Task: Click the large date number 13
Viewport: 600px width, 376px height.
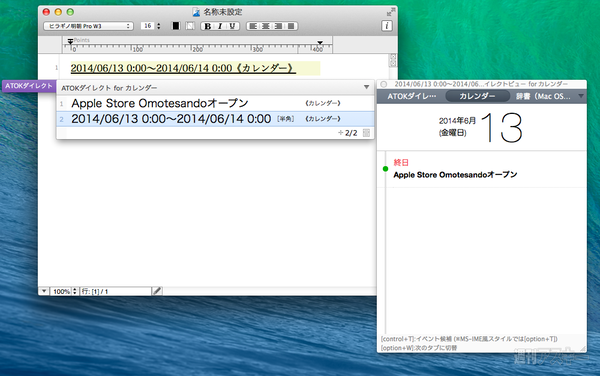Action: click(501, 128)
